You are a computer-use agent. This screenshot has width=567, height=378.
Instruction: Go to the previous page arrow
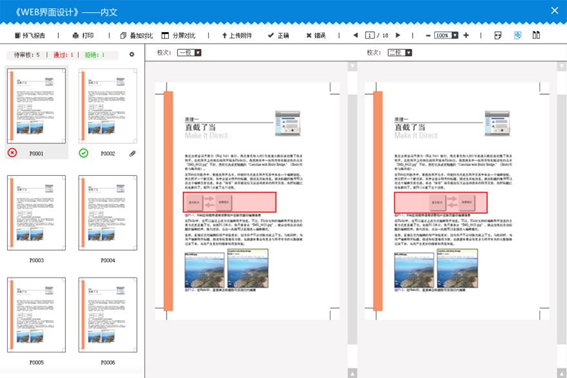point(355,35)
